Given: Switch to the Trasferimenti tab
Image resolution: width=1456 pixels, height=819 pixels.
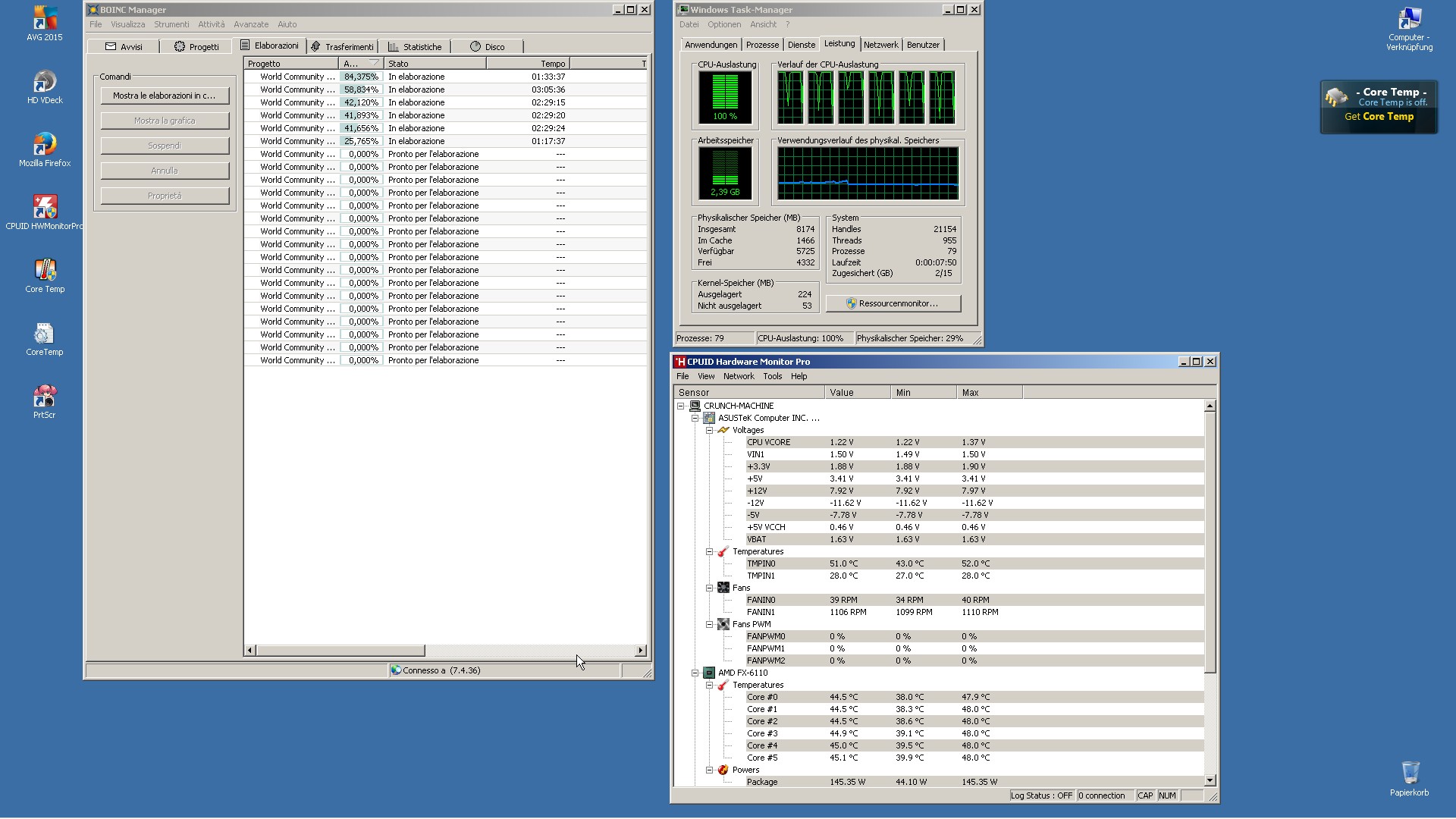Looking at the screenshot, I should click(x=342, y=47).
